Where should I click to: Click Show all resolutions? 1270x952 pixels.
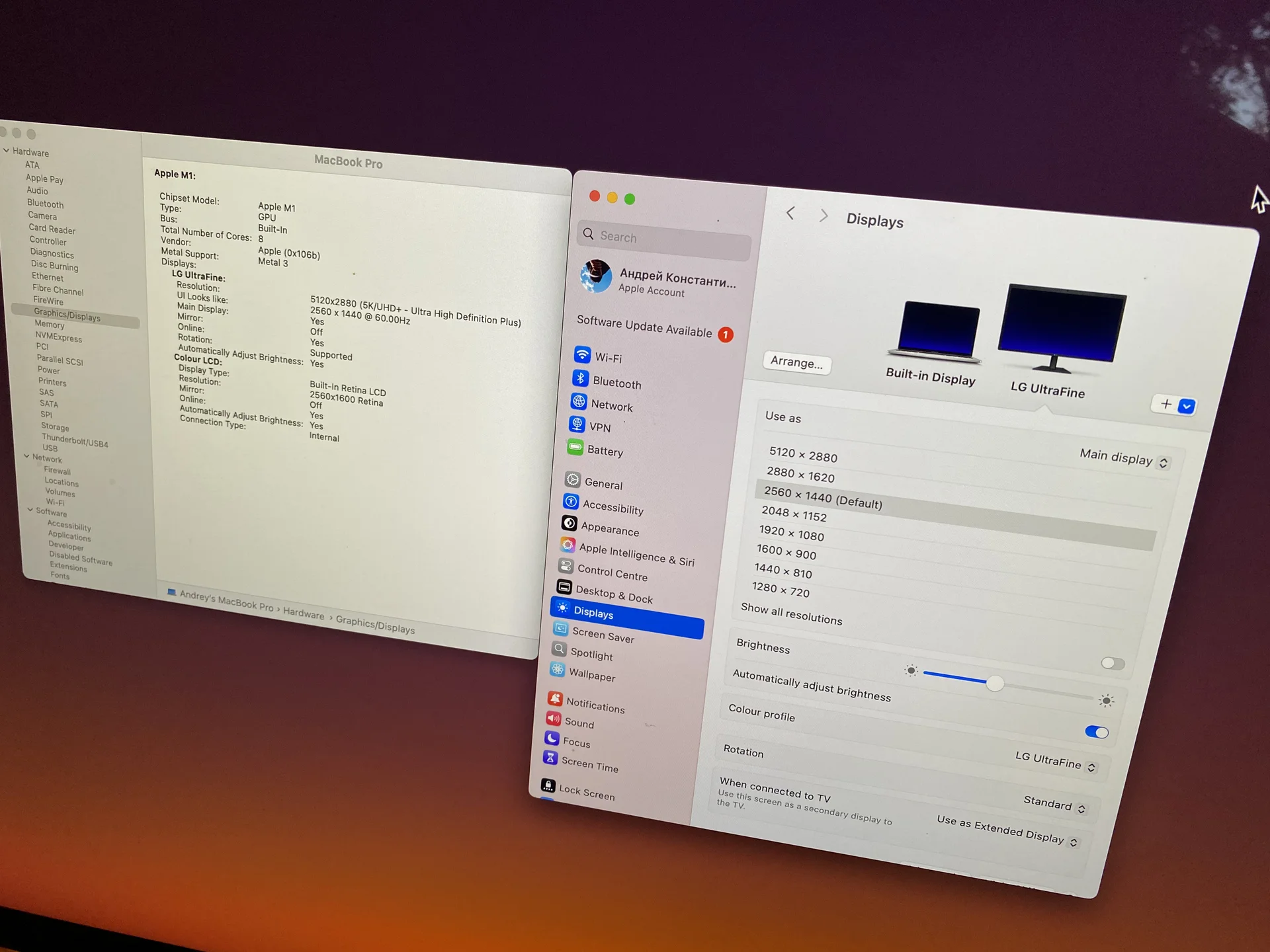[791, 614]
